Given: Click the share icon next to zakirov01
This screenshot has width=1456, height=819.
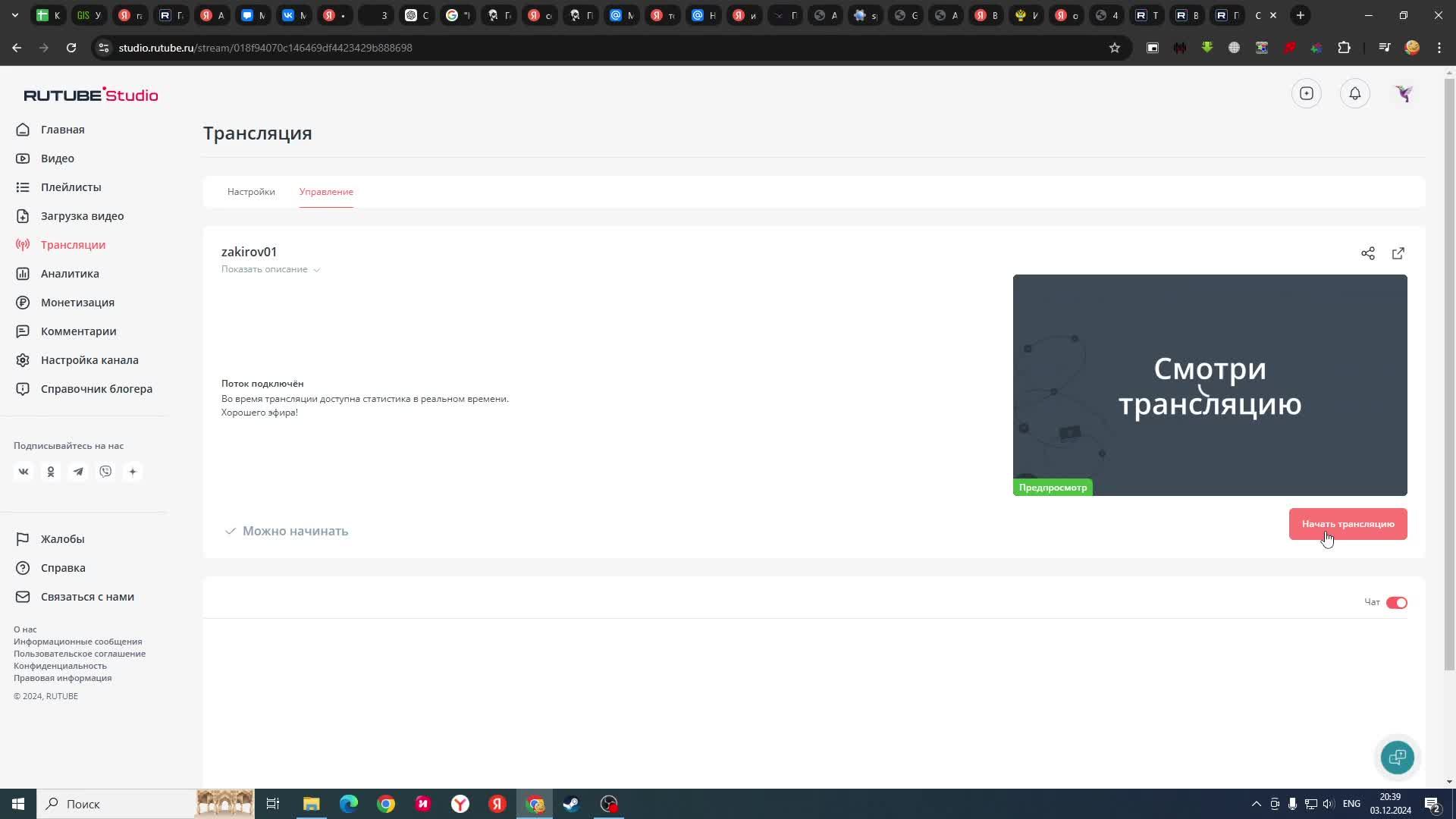Looking at the screenshot, I should coord(1367,253).
